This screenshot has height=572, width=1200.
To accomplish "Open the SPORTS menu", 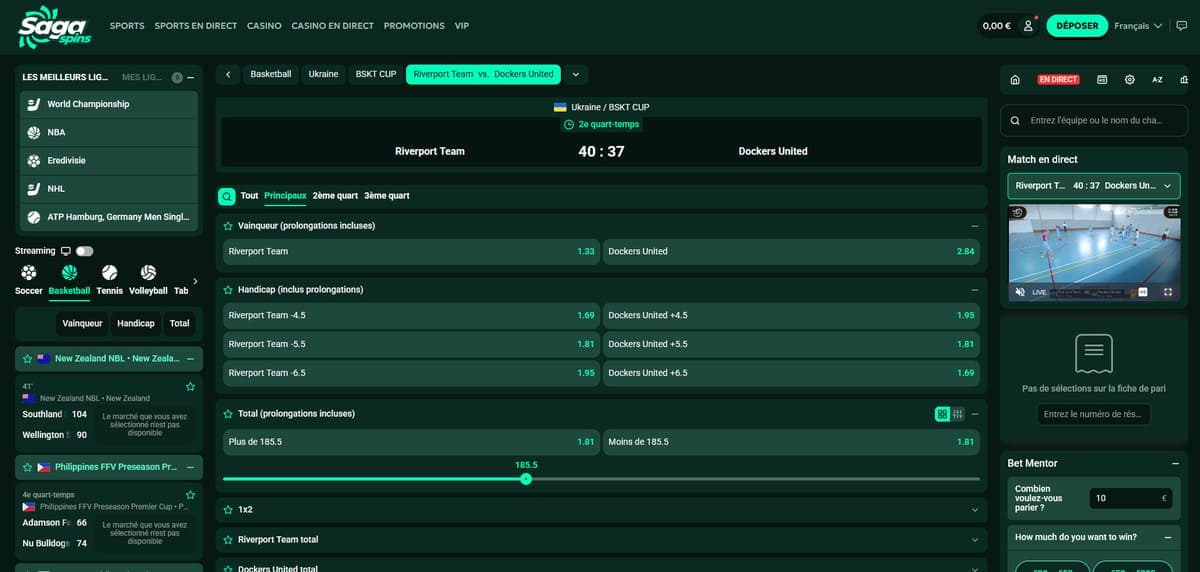I will pyautogui.click(x=127, y=26).
